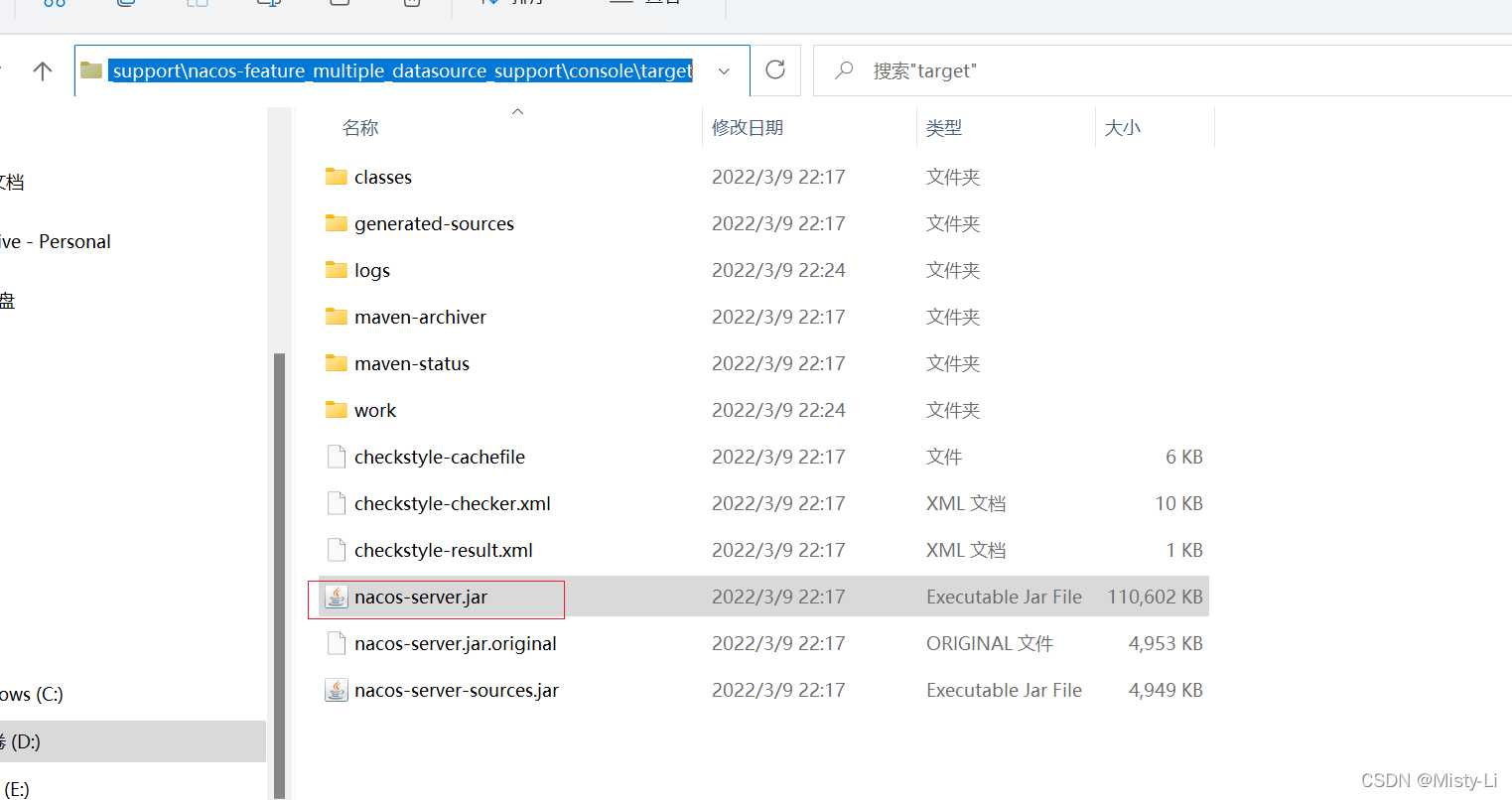Open the address bar history dropdown
The height and width of the screenshot is (800, 1512).
coord(724,70)
